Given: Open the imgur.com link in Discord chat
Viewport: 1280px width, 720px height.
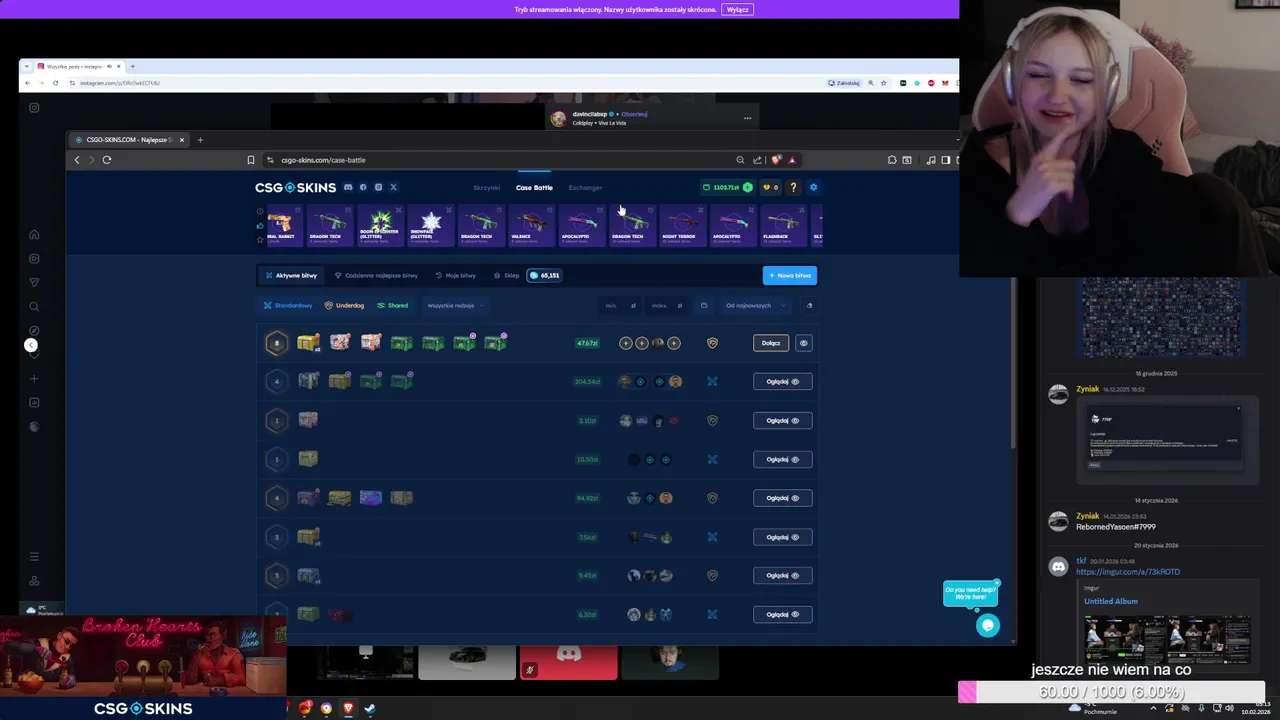Looking at the screenshot, I should click(x=1128, y=572).
